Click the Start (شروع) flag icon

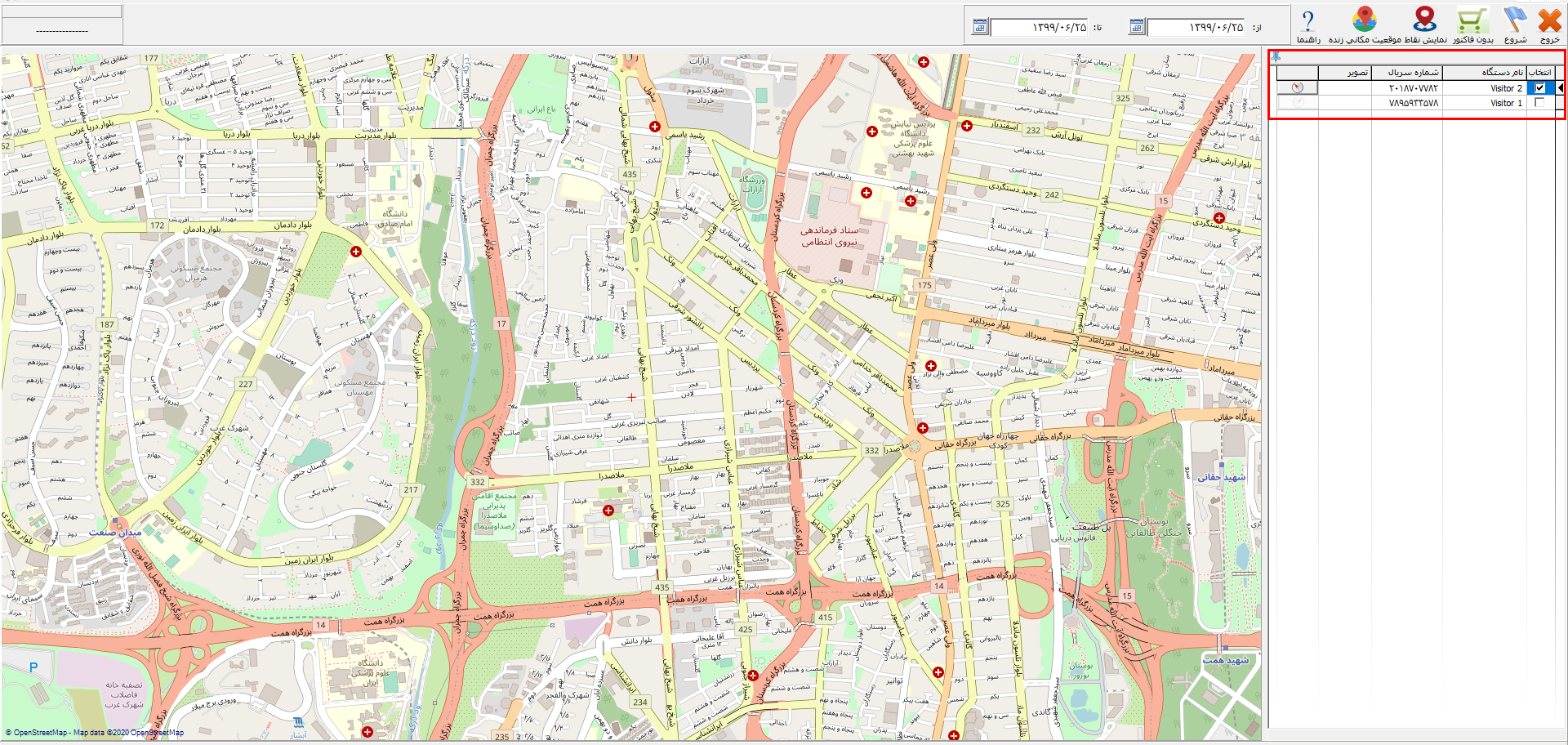(1515, 20)
